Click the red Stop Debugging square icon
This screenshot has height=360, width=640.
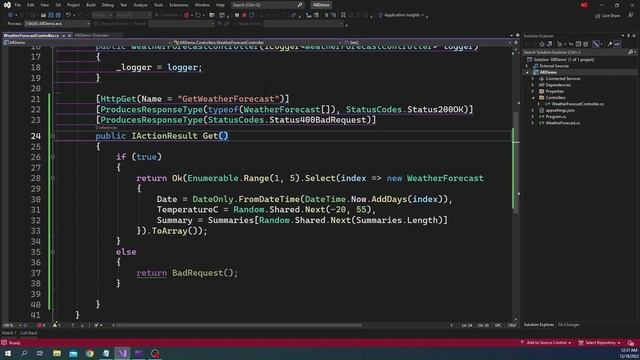pyautogui.click(x=244, y=15)
